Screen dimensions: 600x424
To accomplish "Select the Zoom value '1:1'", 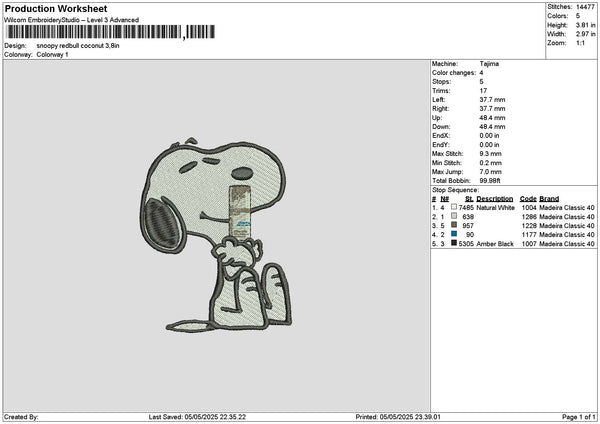I will coord(580,43).
